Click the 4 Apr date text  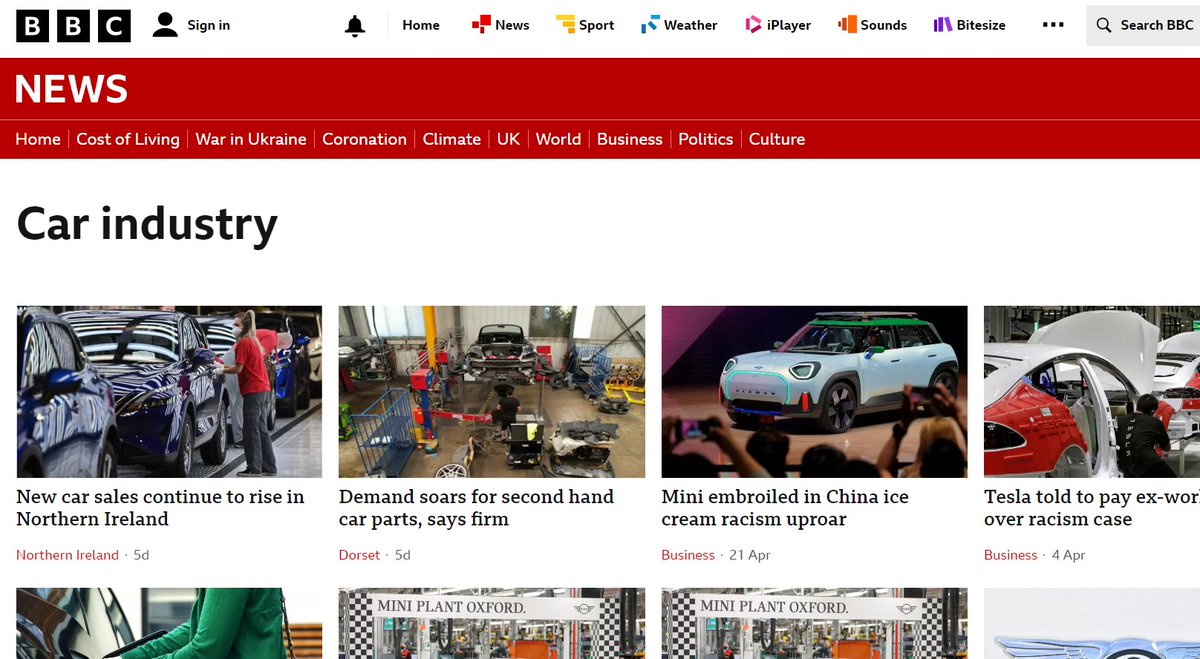click(x=1068, y=555)
